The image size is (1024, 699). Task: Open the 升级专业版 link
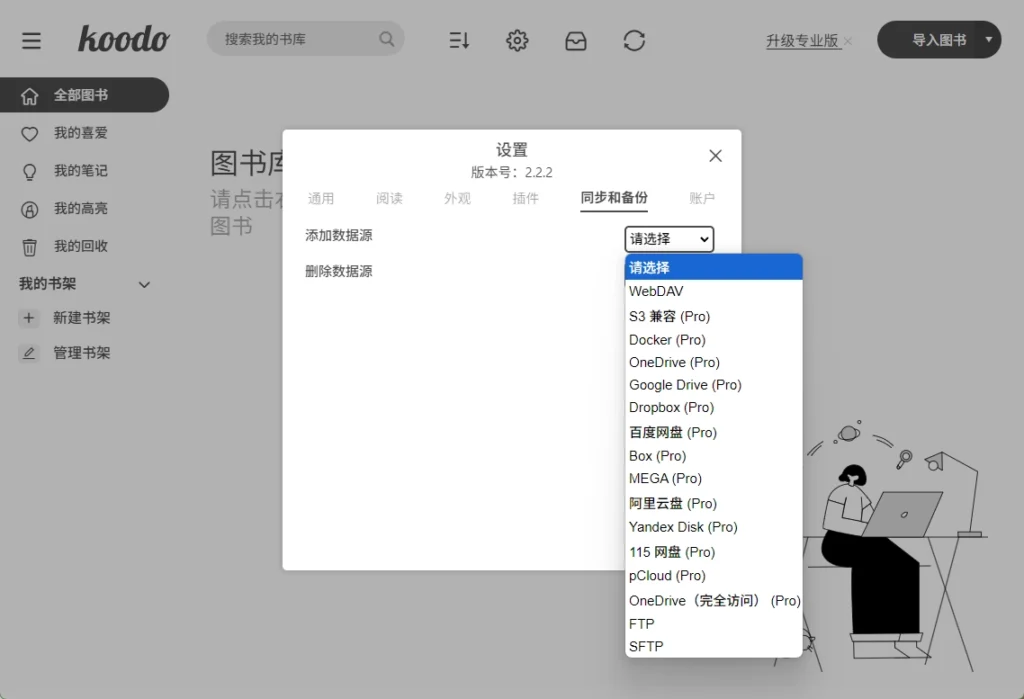coord(803,40)
